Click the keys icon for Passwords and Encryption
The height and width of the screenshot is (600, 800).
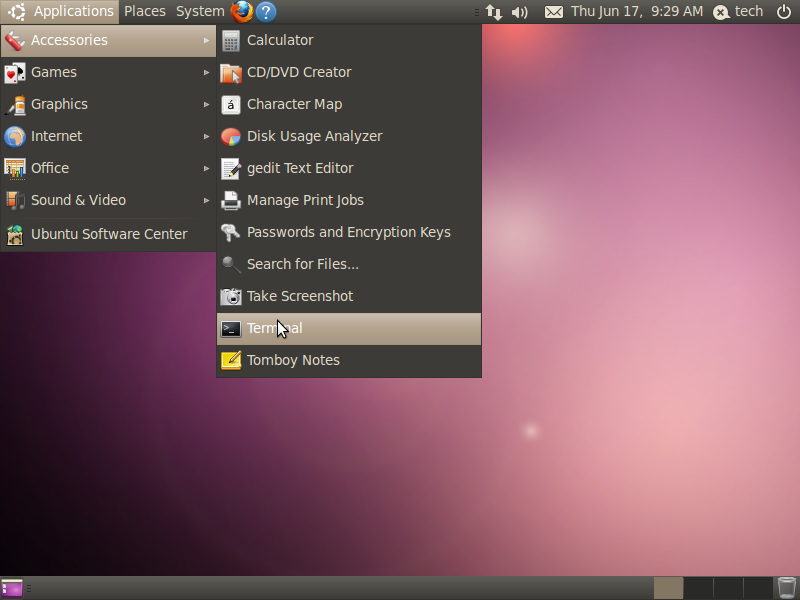231,233
